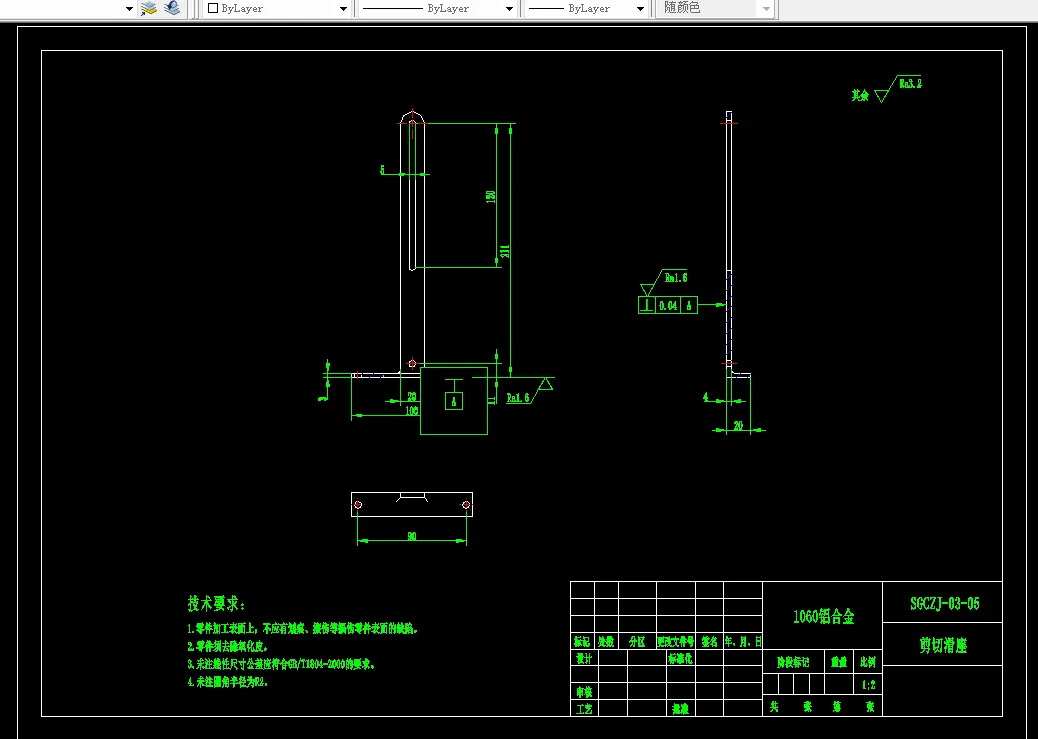Click the 0.04 perpendicularity tolerance value
The width and height of the screenshot is (1038, 739).
(668, 305)
